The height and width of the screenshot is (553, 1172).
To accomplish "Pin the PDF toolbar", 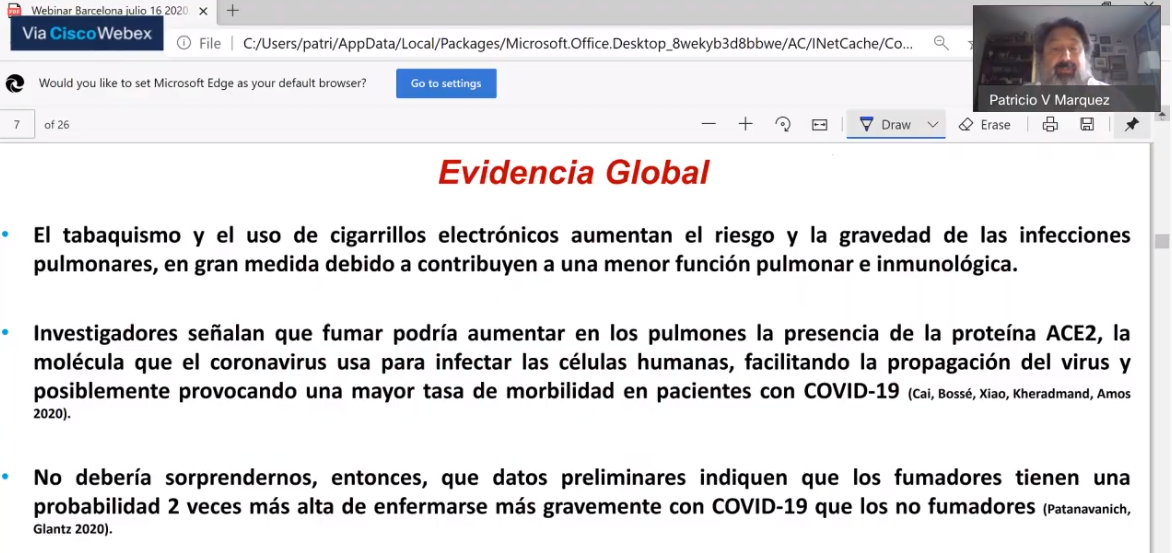I will tap(1132, 125).
